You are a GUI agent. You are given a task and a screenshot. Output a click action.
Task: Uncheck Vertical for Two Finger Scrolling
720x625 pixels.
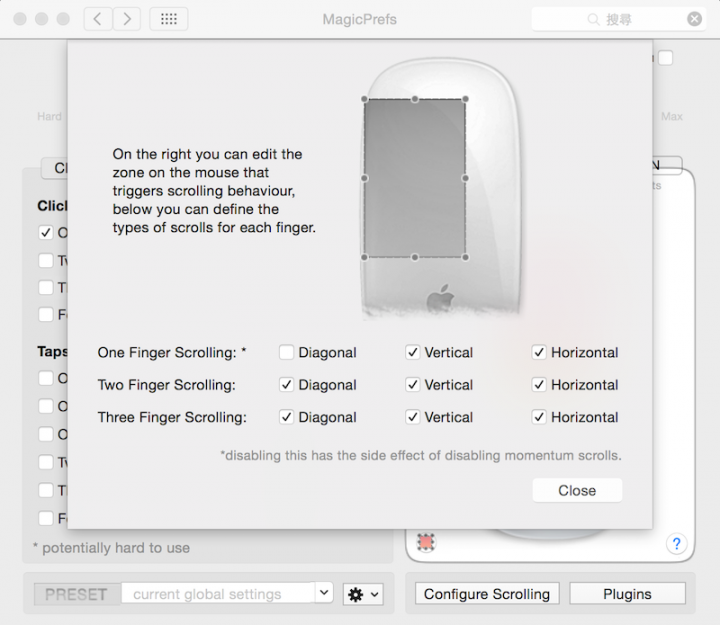(412, 384)
